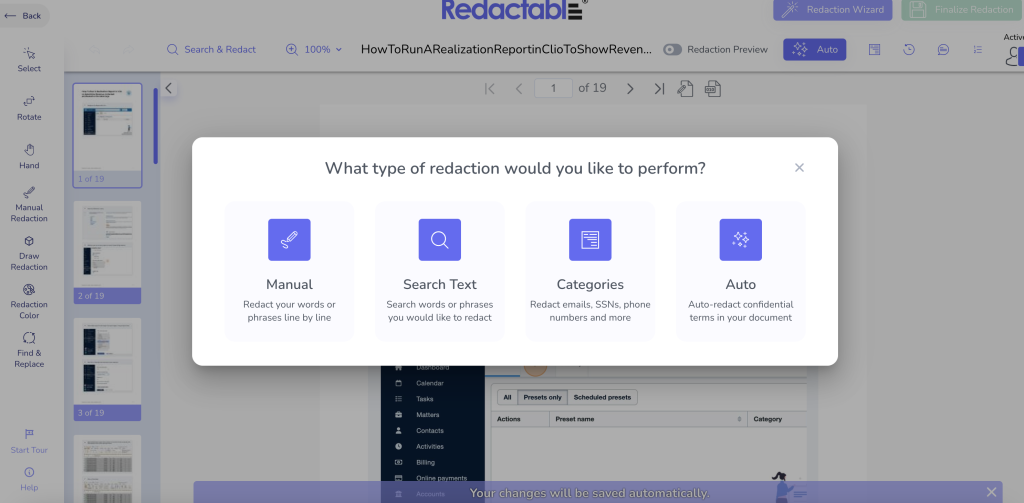
Task: Open the 100% zoom level dropdown
Action: pyautogui.click(x=315, y=50)
